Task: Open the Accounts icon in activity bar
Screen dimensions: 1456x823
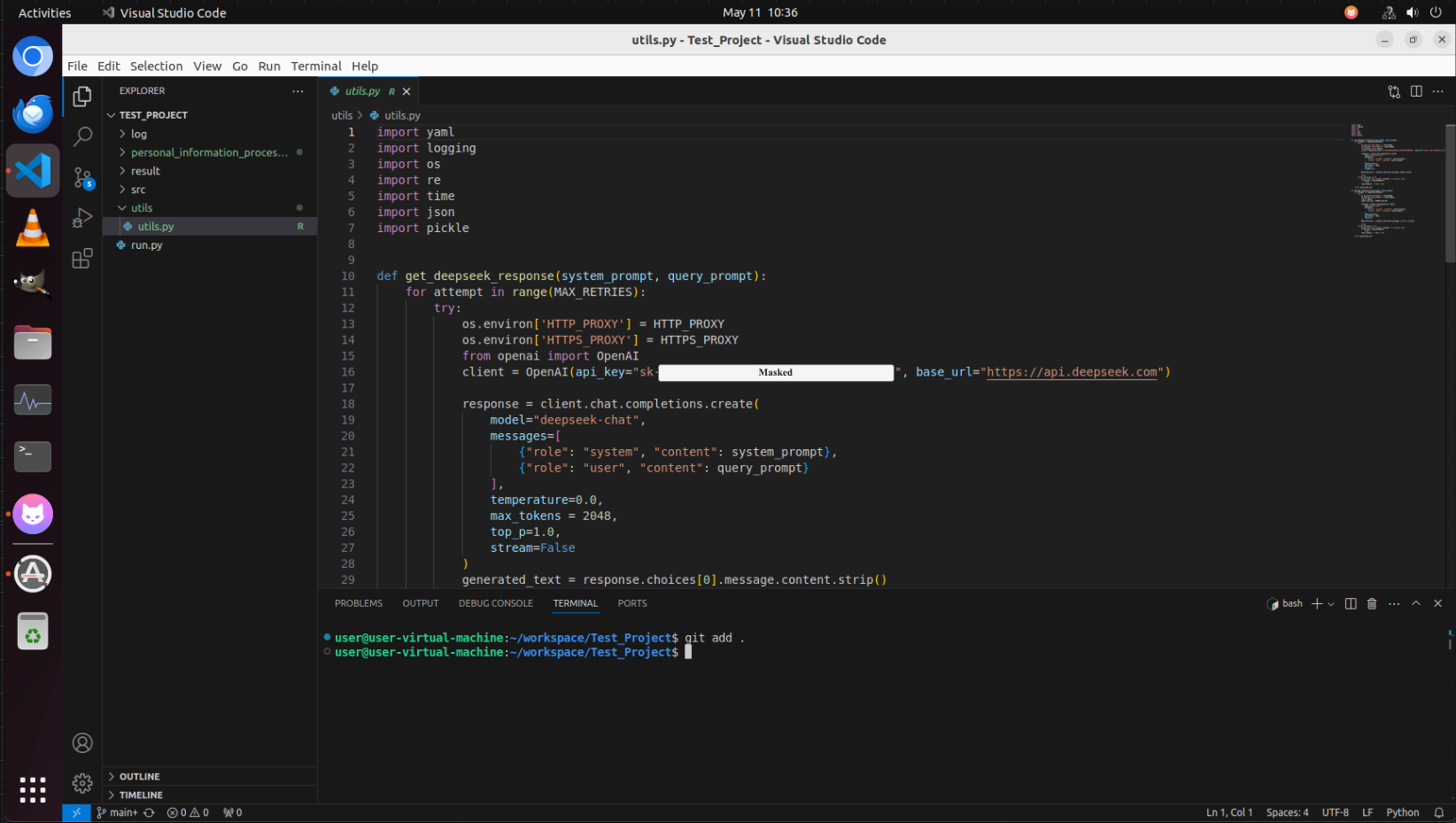Action: tap(82, 742)
